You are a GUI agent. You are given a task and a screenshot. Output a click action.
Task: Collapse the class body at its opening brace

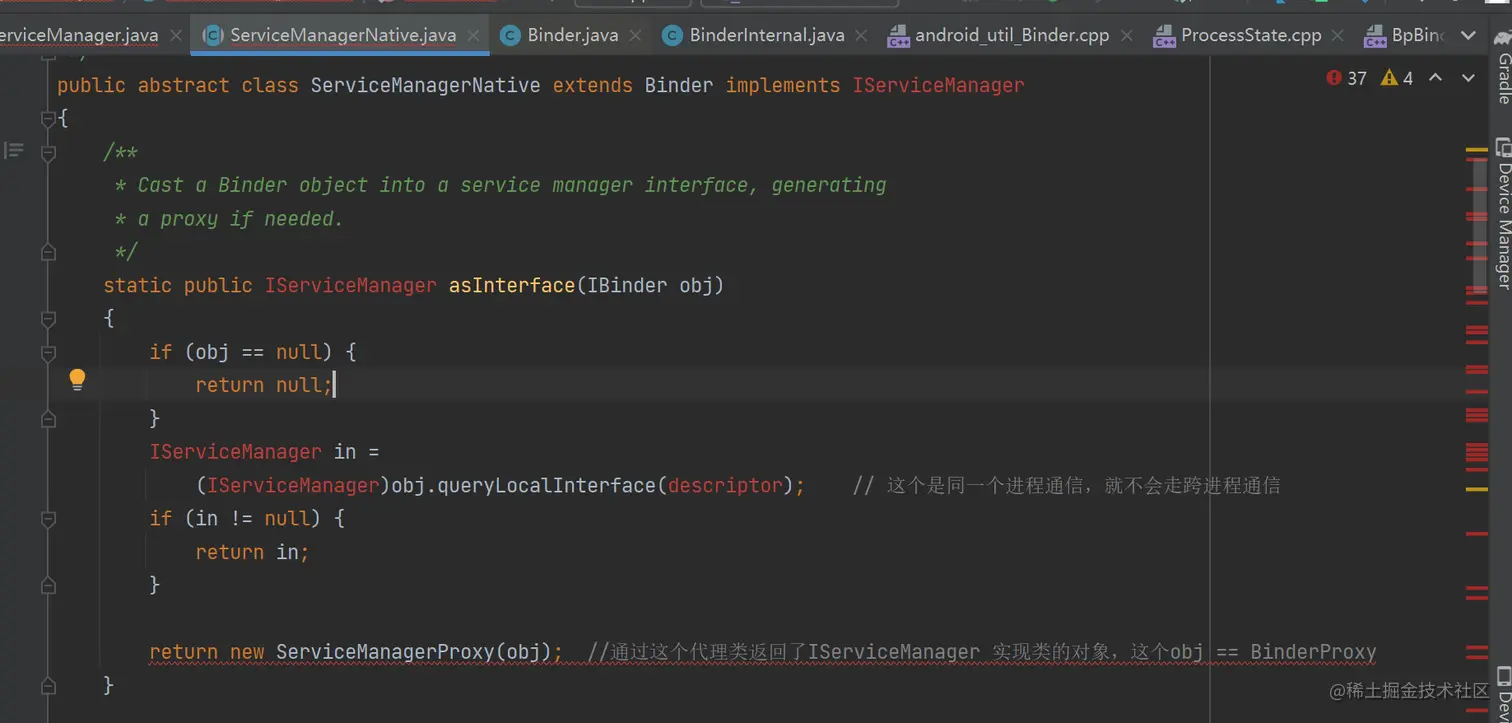[x=48, y=119]
